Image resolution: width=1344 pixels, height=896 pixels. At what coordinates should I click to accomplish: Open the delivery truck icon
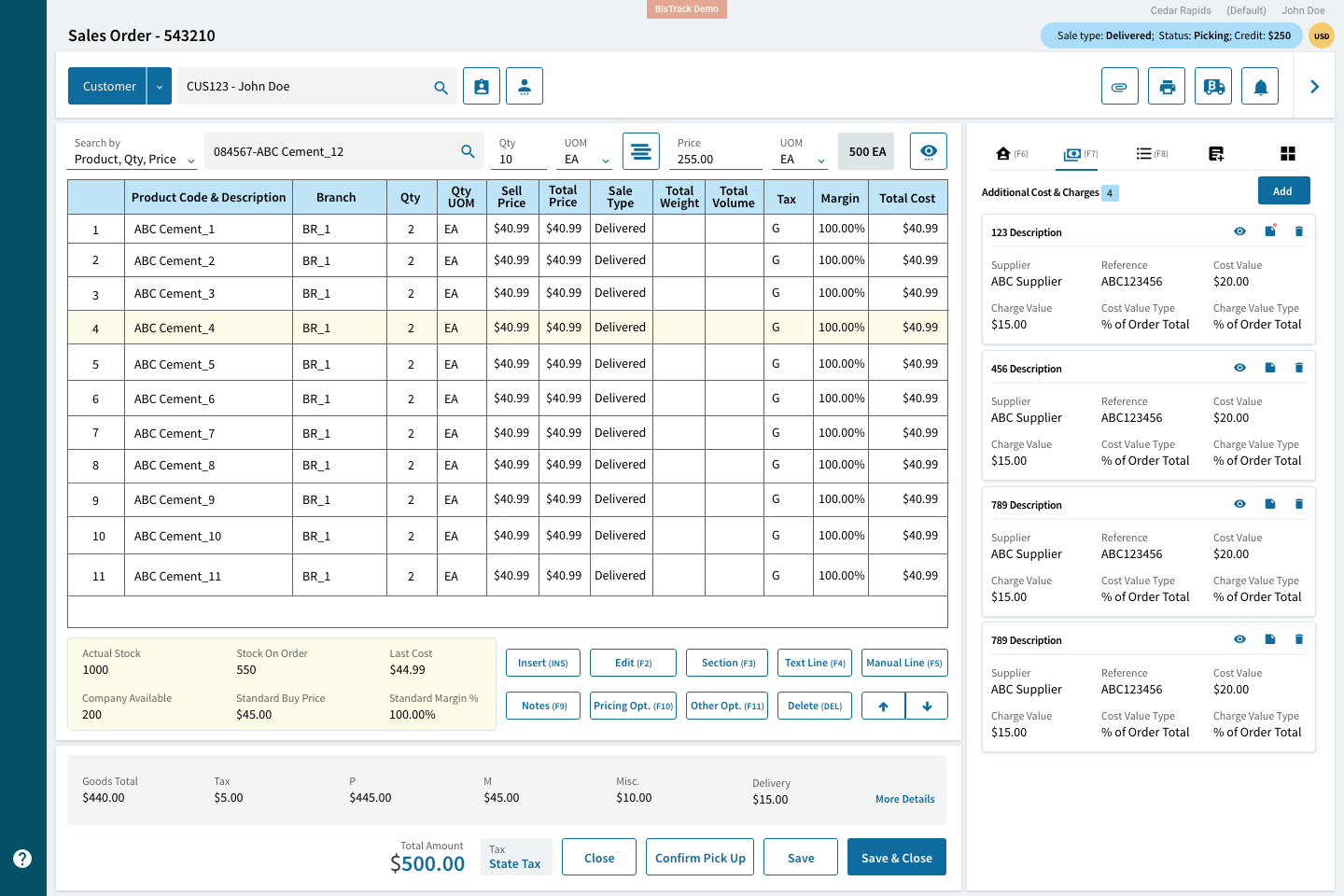point(1212,85)
